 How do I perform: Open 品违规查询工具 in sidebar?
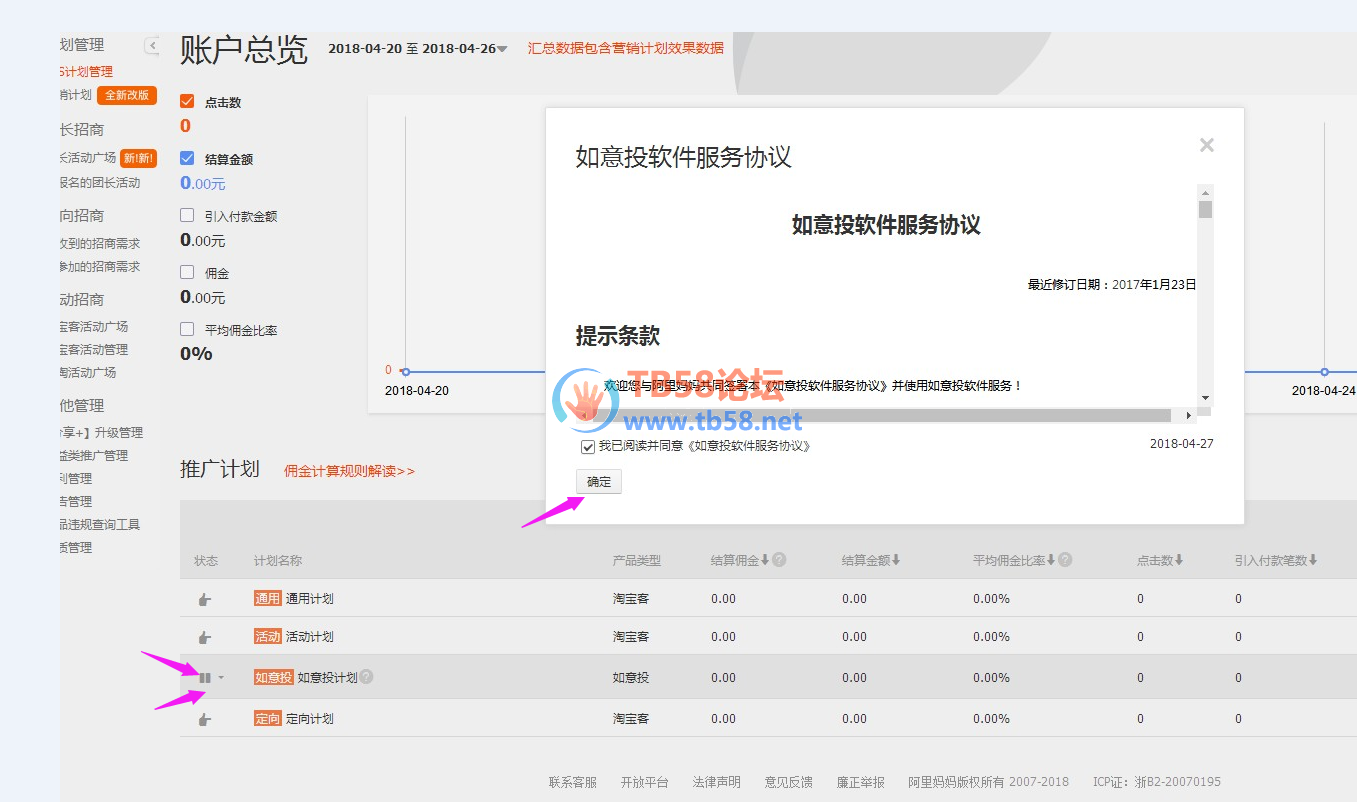[100, 524]
